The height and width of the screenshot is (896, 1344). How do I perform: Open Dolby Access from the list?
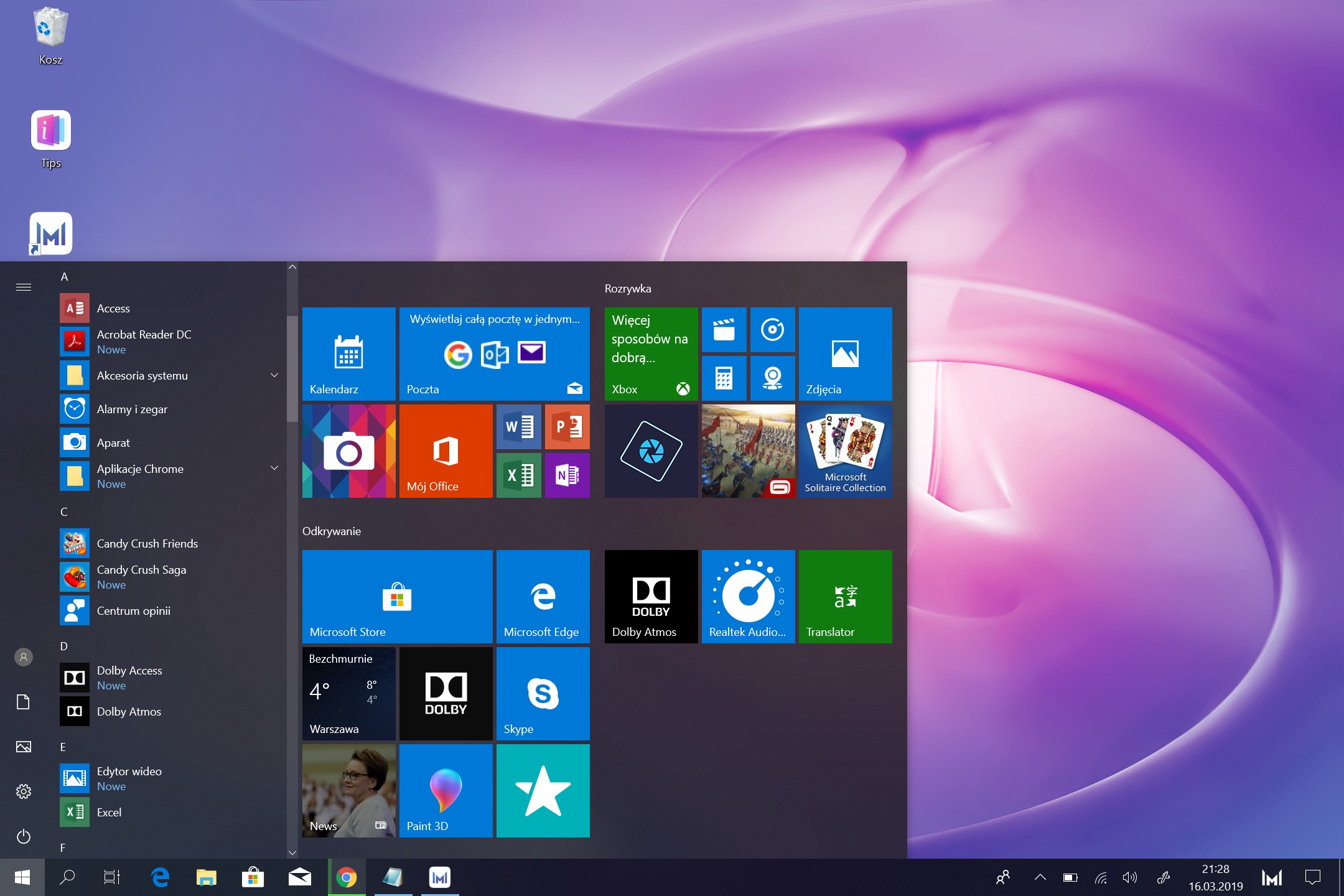coord(171,678)
